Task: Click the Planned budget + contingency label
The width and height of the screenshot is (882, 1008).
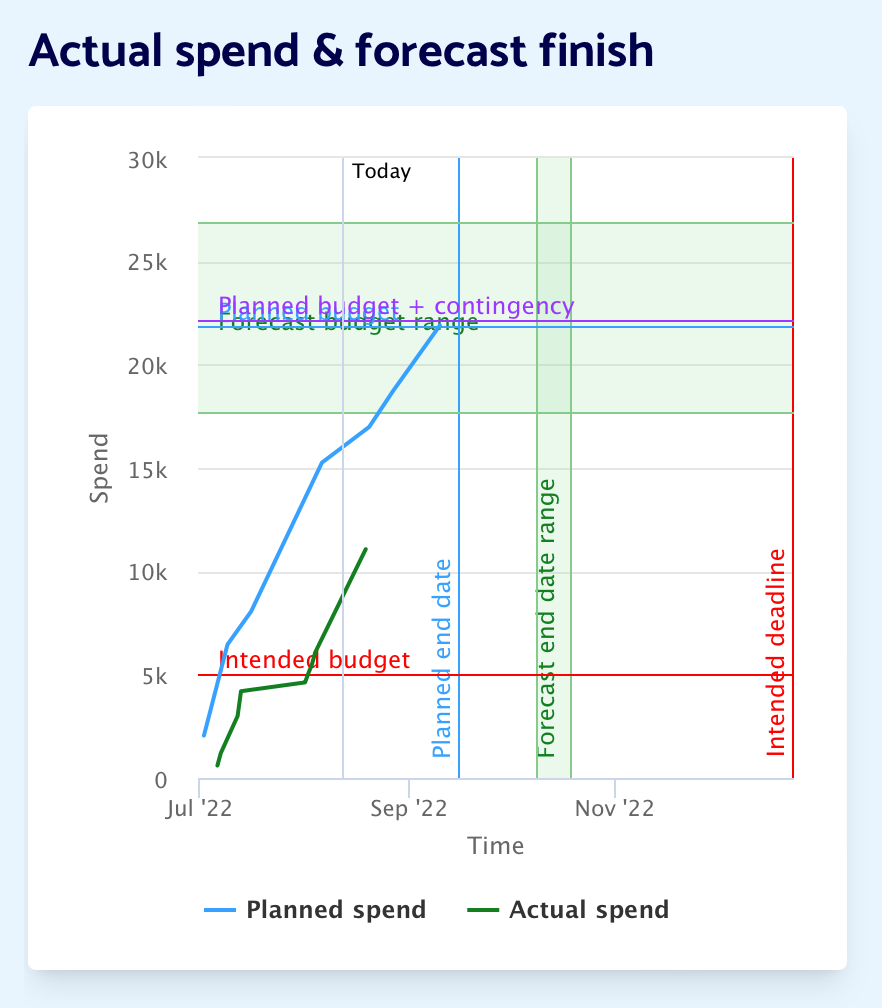Action: pyautogui.click(x=396, y=305)
